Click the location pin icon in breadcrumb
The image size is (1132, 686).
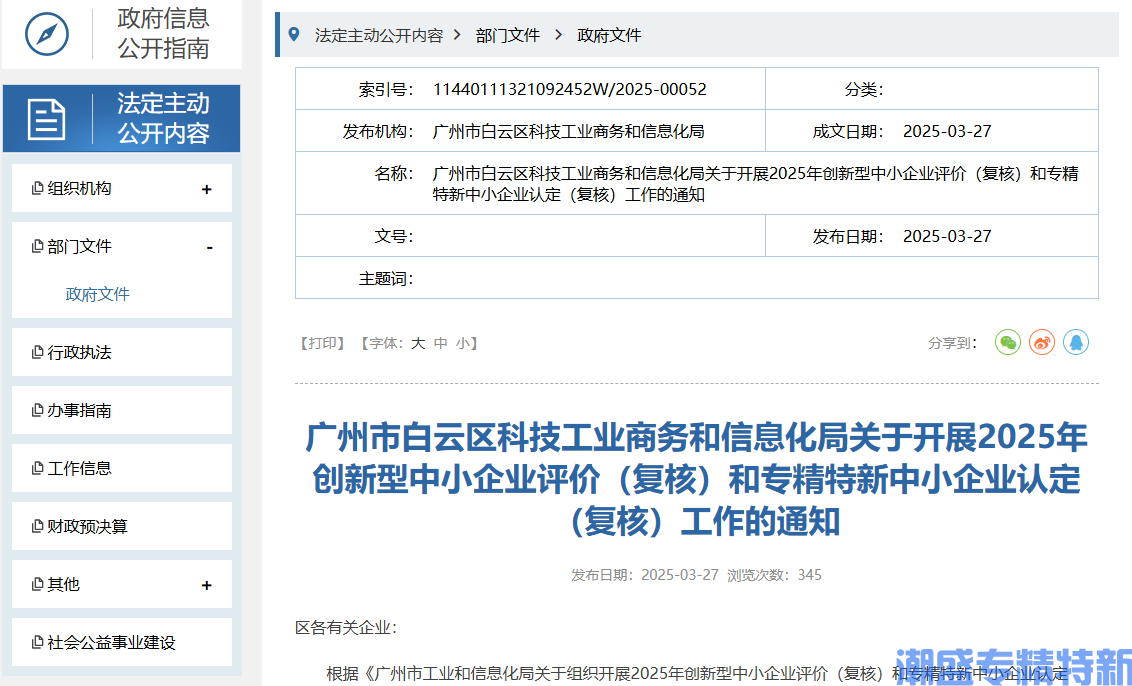point(293,35)
